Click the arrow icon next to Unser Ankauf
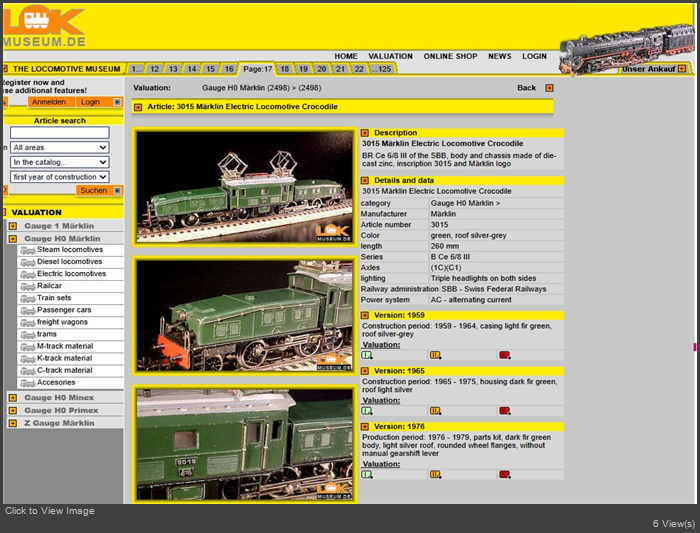 coord(682,69)
